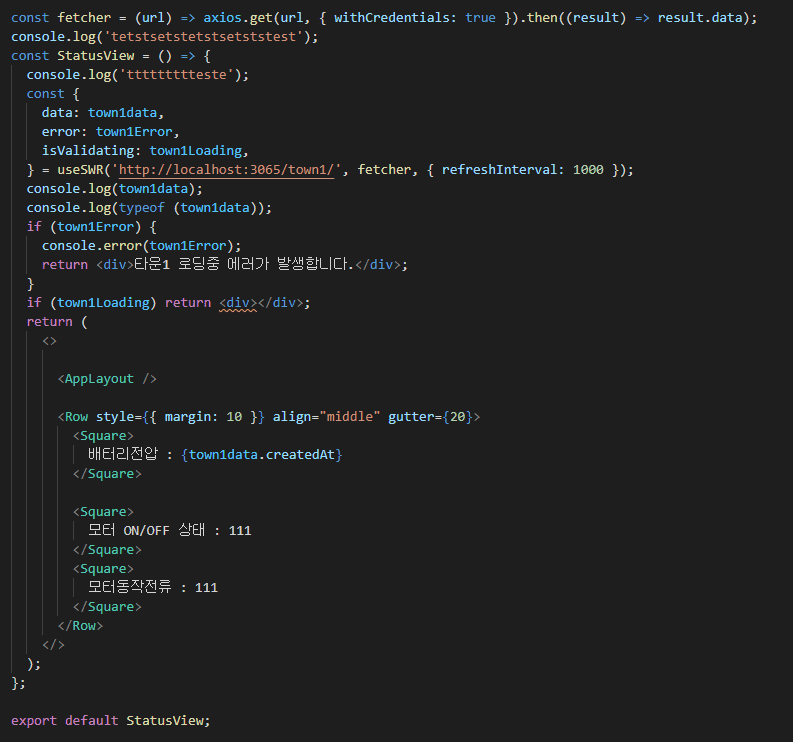Click the gutter={20} attribute

(x=430, y=417)
